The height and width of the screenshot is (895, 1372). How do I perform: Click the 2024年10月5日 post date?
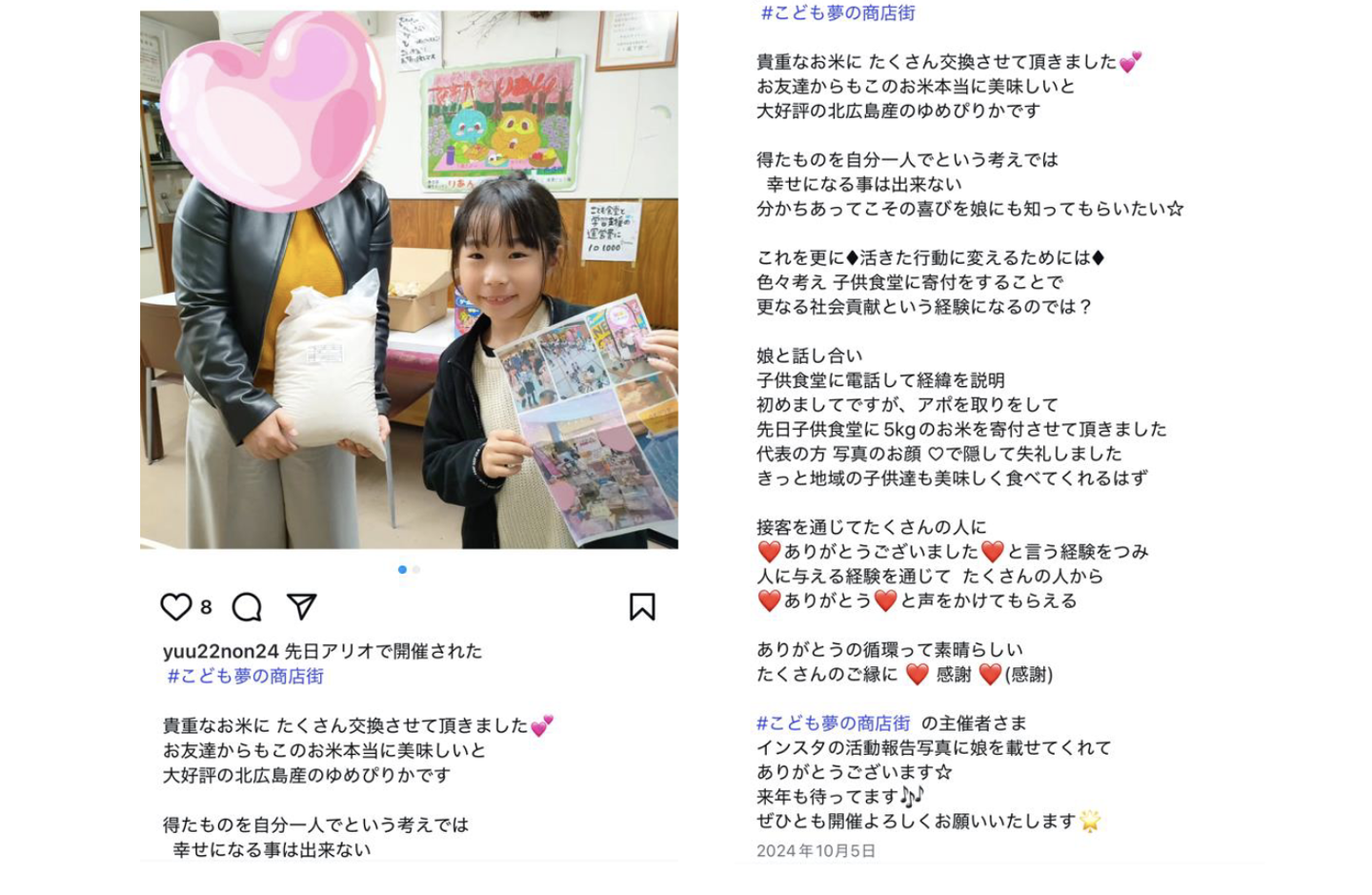click(816, 850)
